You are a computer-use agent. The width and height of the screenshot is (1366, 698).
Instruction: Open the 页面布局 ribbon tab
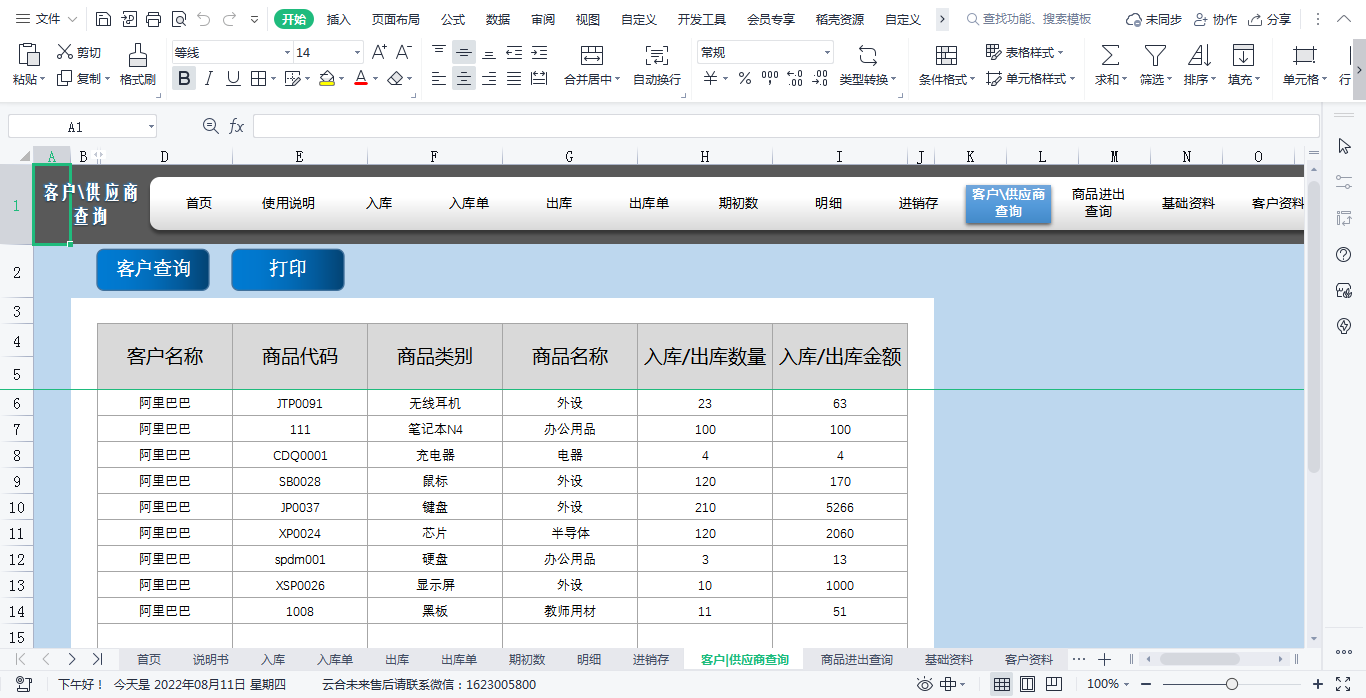[x=395, y=19]
